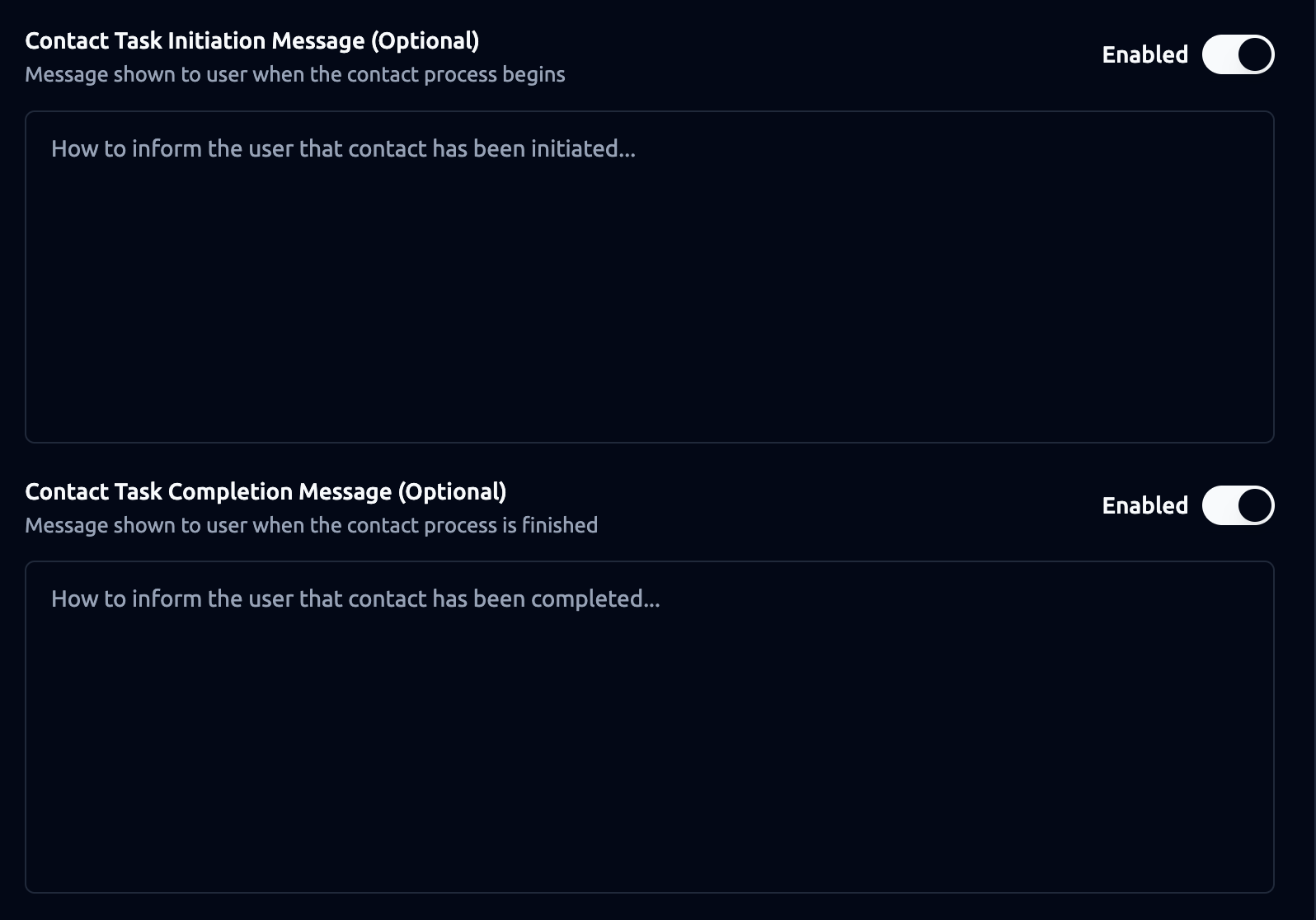
Task: Select the lower message text box
Action: click(649, 726)
